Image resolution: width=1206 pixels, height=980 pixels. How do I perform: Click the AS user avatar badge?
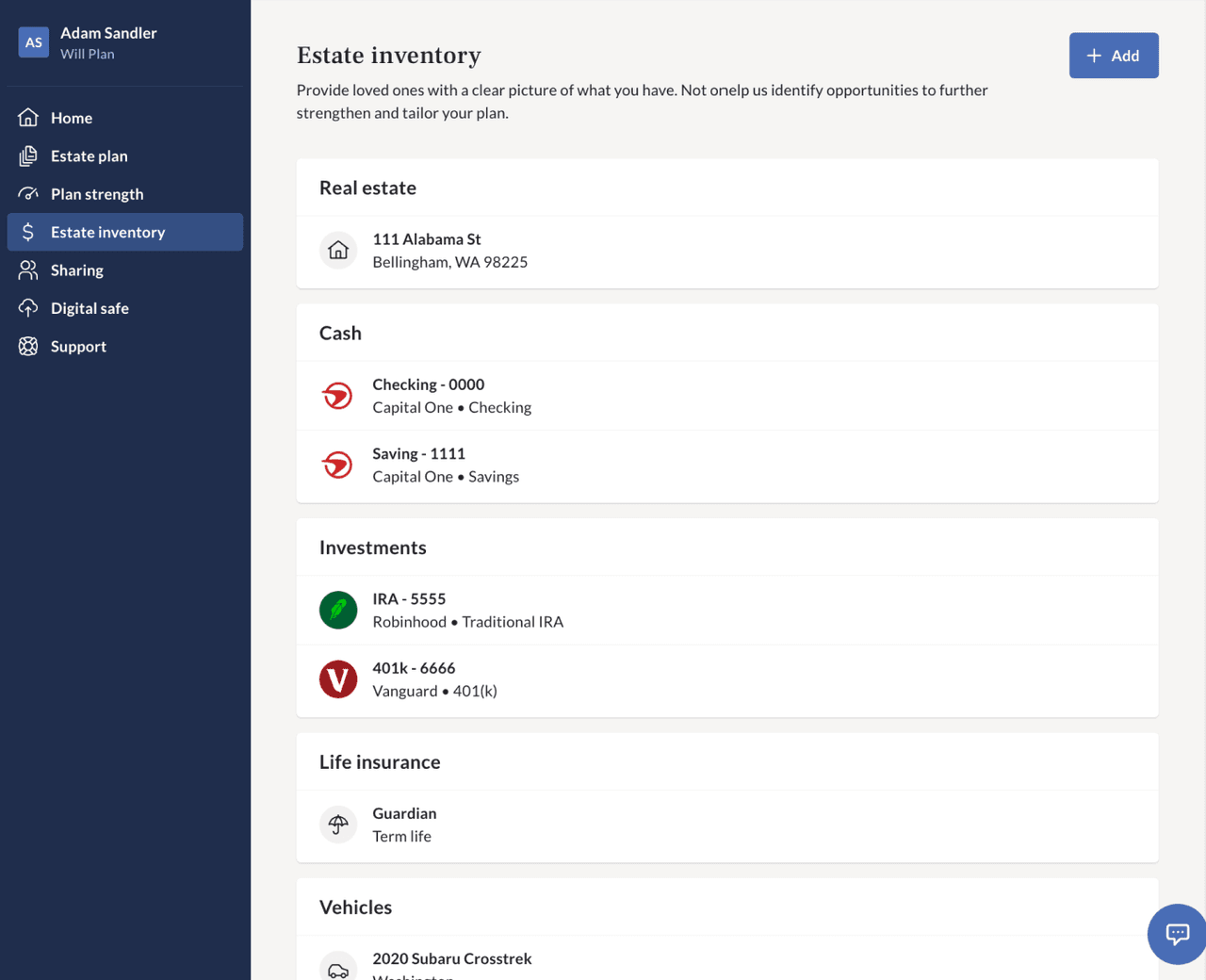[x=34, y=42]
